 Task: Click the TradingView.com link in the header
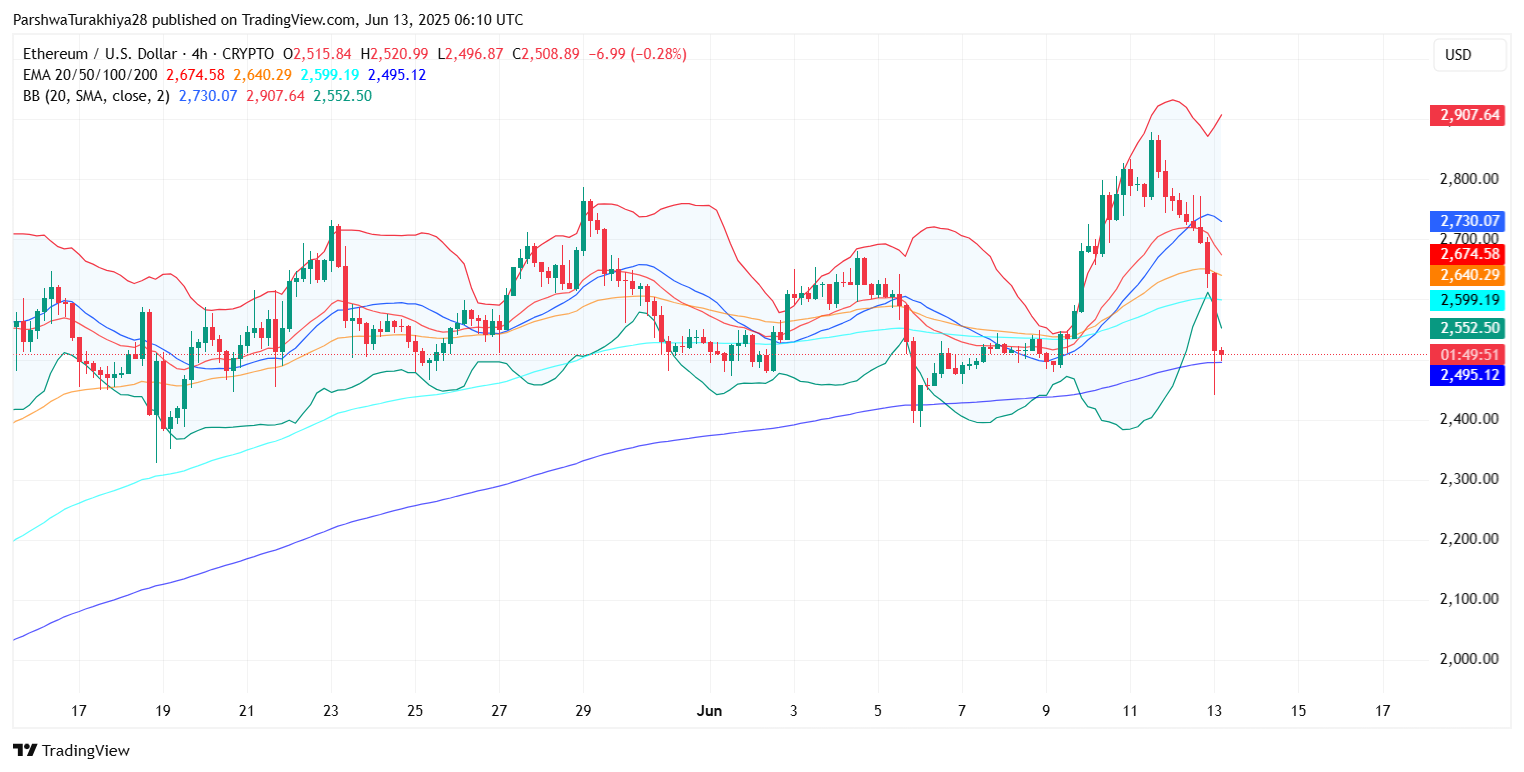point(296,19)
